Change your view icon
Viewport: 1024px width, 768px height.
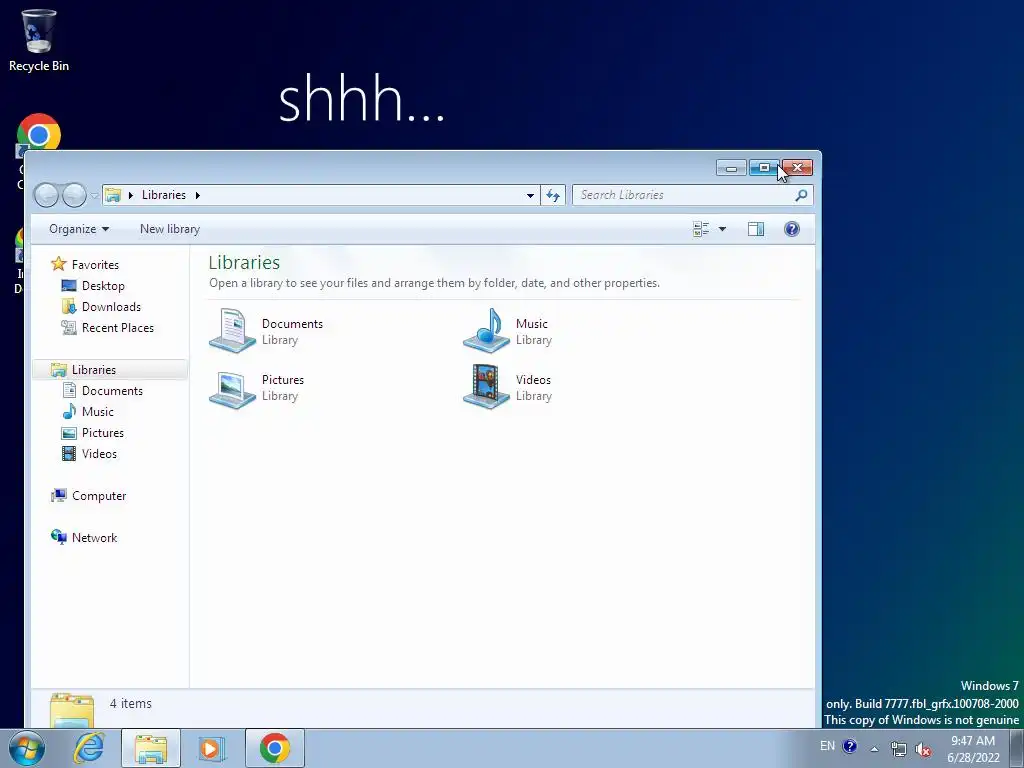tap(701, 229)
